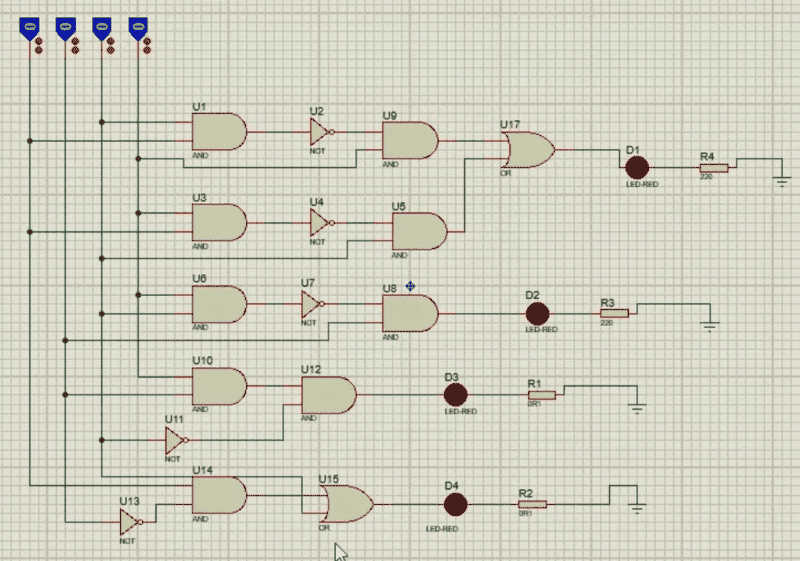Select the U1 AND gate

[x=217, y=132]
